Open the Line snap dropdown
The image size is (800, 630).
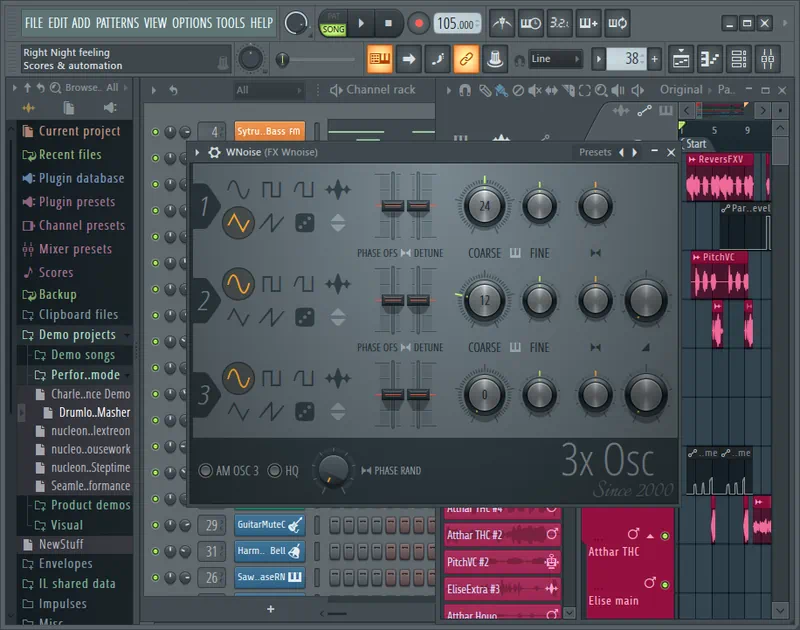(555, 59)
